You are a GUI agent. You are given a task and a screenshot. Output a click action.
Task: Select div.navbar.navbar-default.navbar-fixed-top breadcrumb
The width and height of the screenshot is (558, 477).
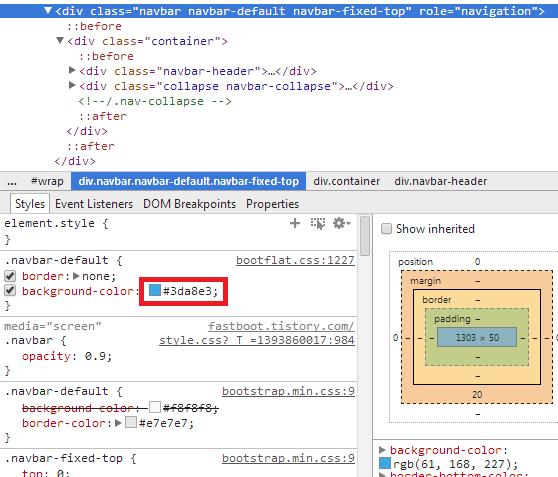pyautogui.click(x=189, y=181)
